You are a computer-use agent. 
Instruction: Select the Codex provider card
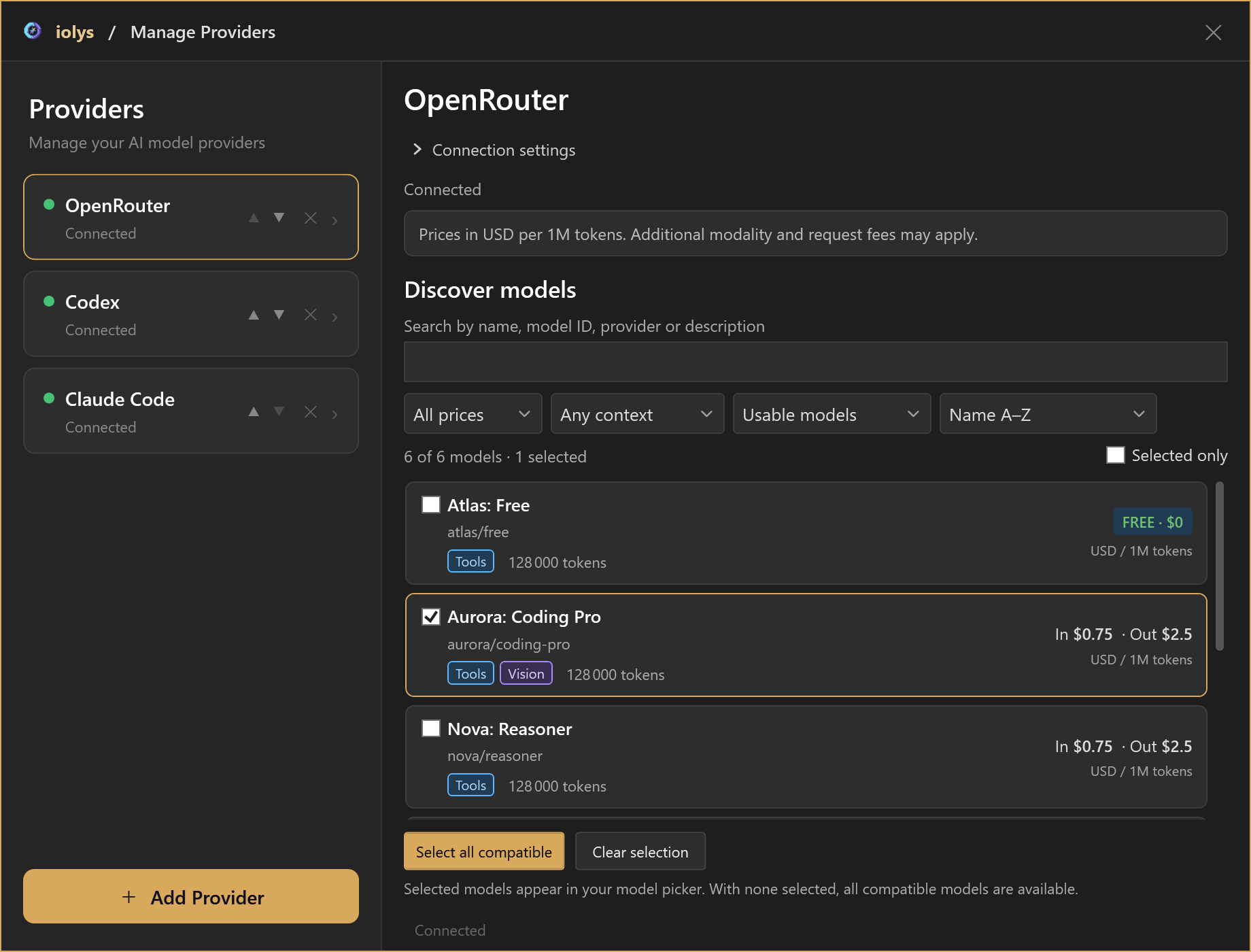coord(191,314)
